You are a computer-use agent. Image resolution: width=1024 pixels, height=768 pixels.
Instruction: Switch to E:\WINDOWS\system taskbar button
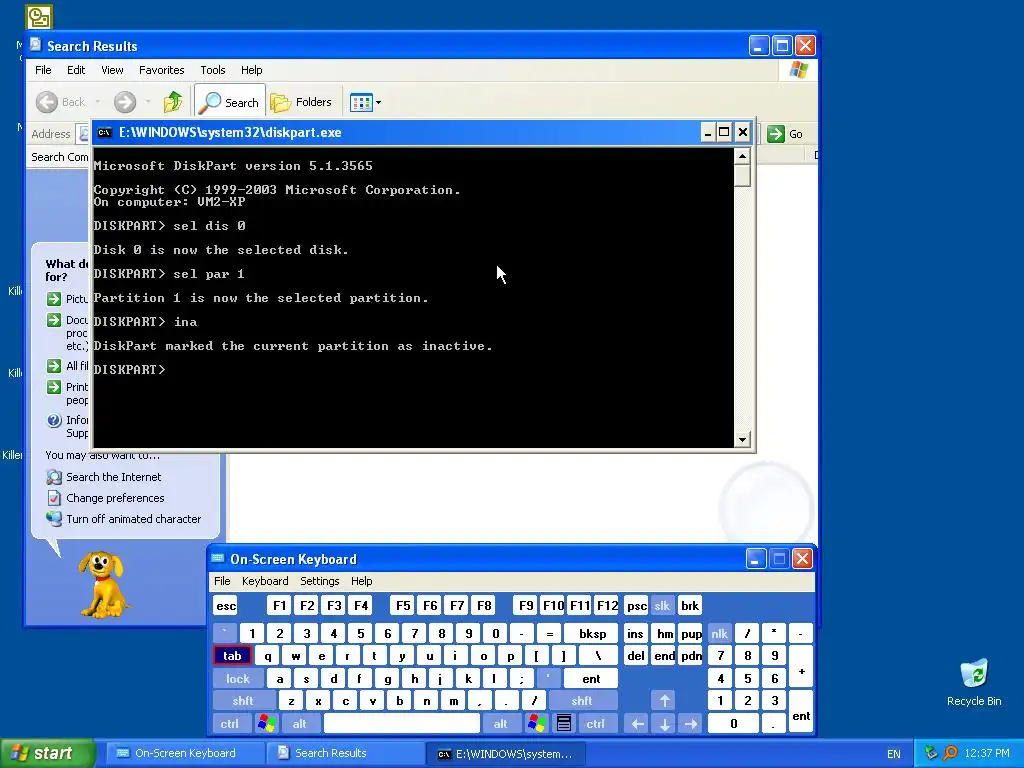click(503, 754)
